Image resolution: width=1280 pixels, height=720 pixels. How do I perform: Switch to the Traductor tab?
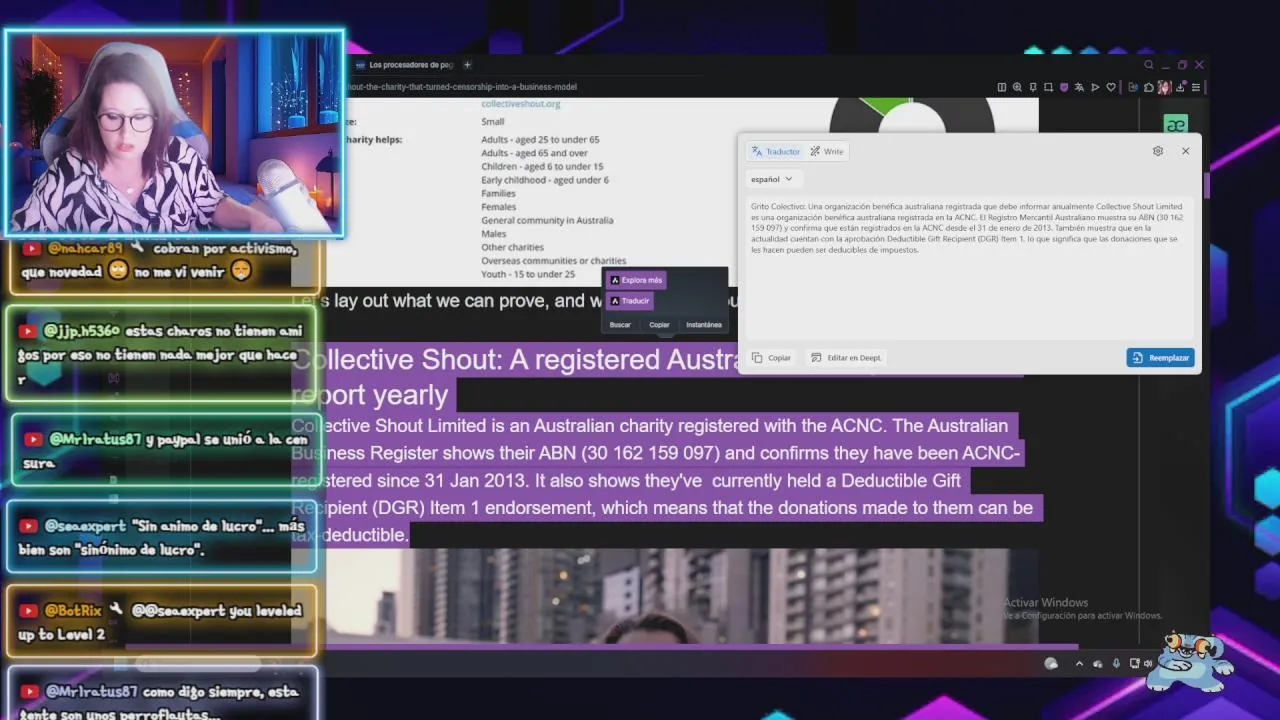click(x=776, y=151)
